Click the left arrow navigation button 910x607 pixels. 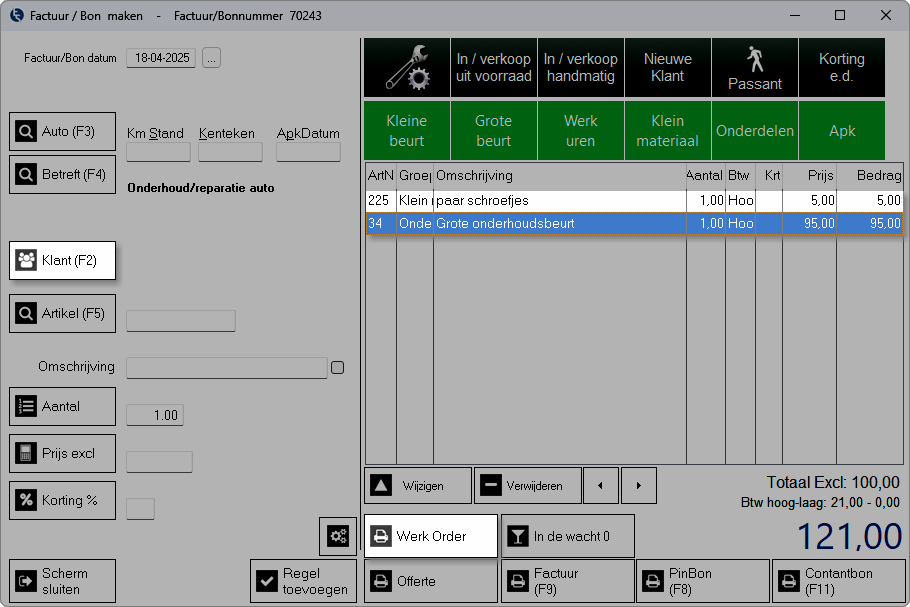(x=601, y=485)
